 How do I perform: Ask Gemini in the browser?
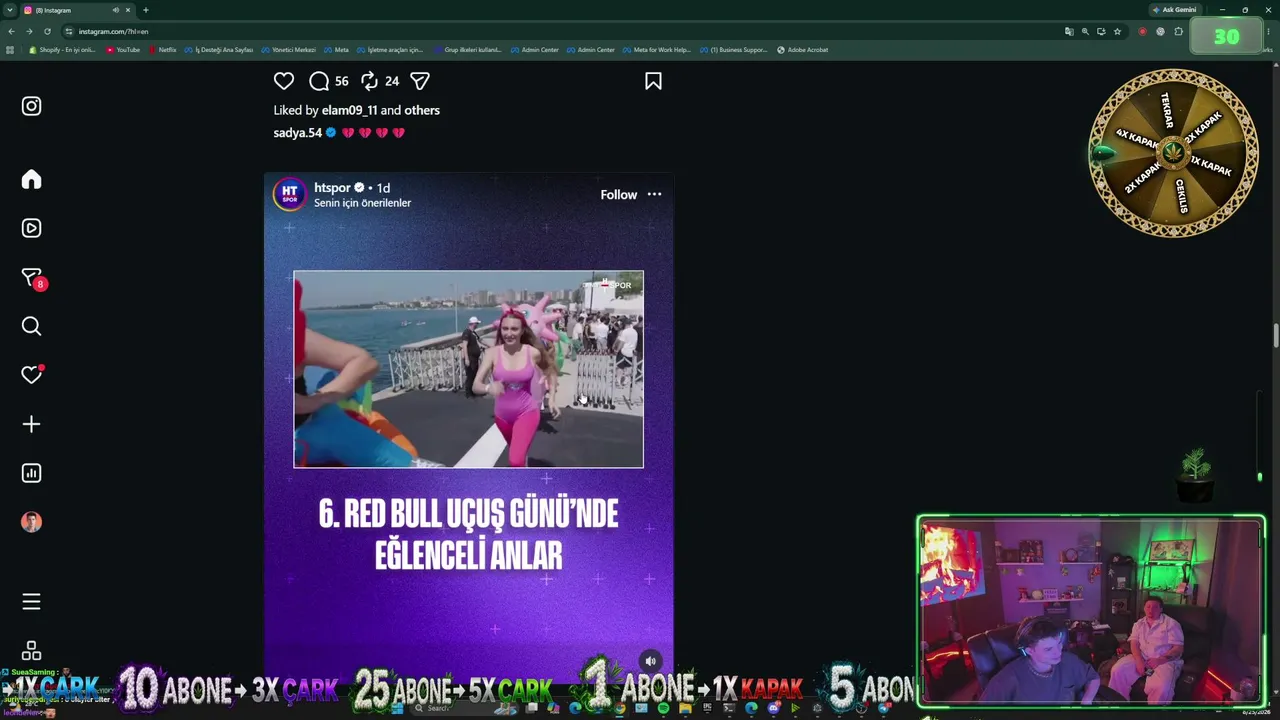1174,10
